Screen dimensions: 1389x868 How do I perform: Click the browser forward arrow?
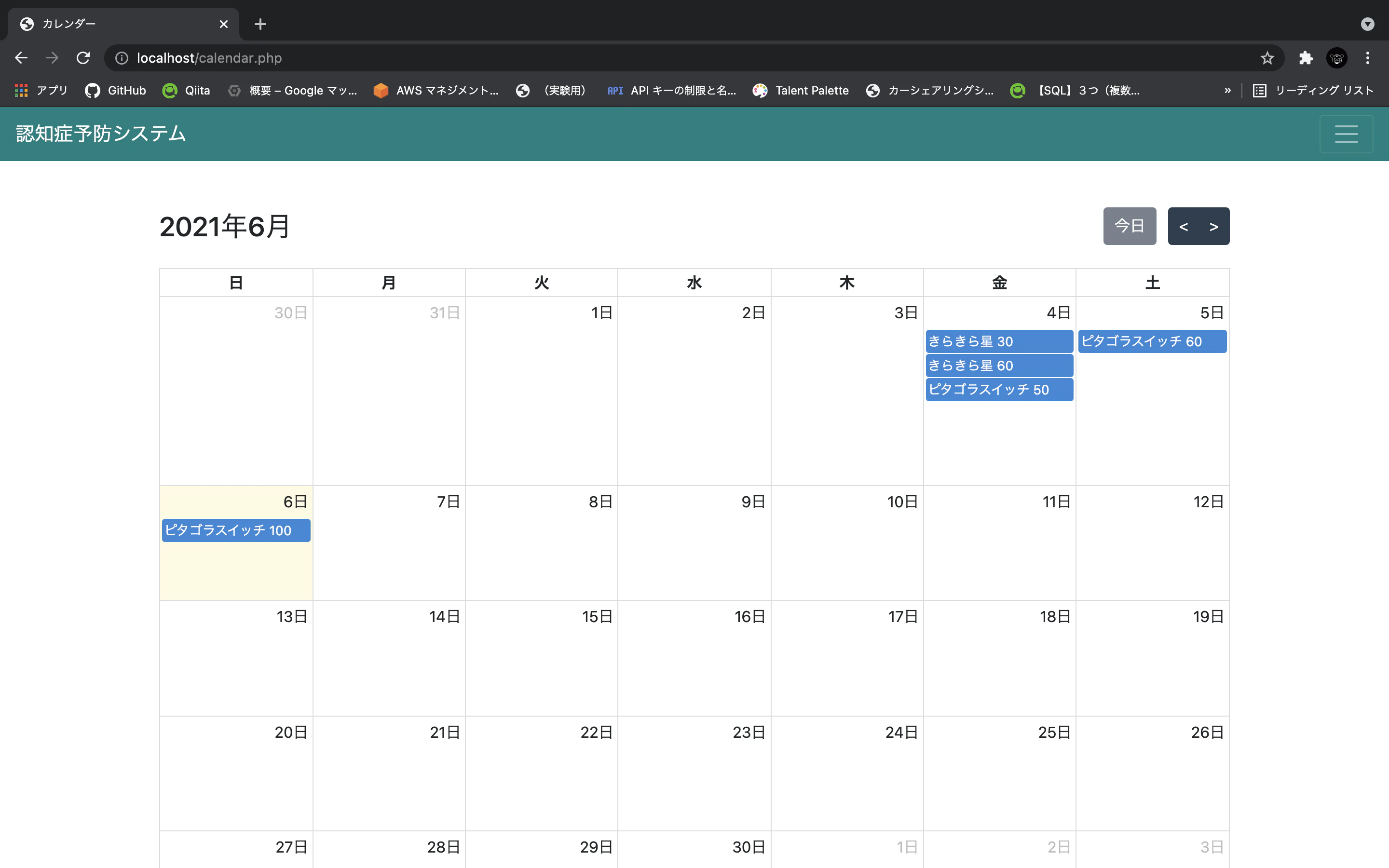coord(52,58)
